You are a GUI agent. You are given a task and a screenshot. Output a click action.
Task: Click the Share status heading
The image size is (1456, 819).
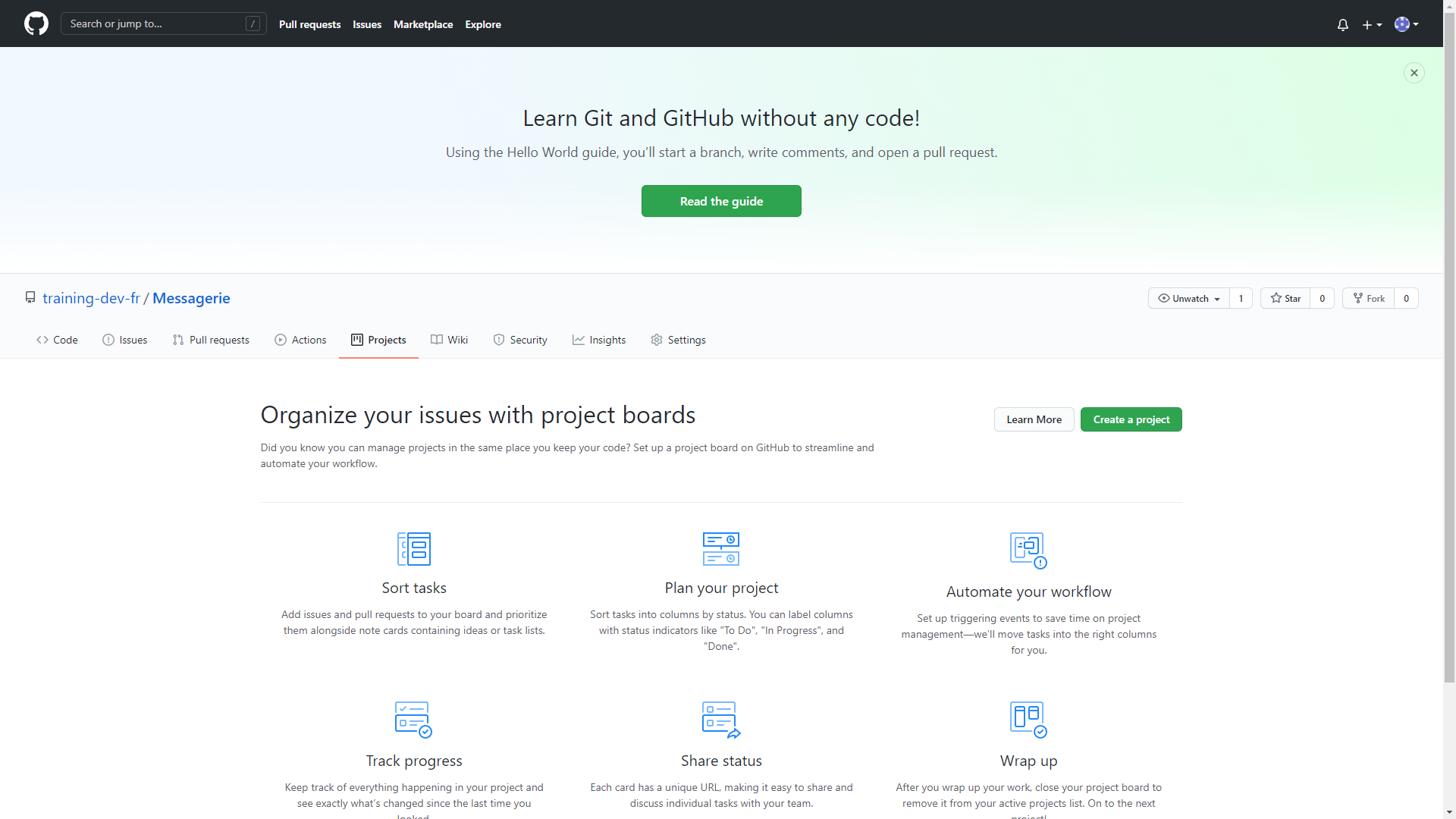point(721,761)
